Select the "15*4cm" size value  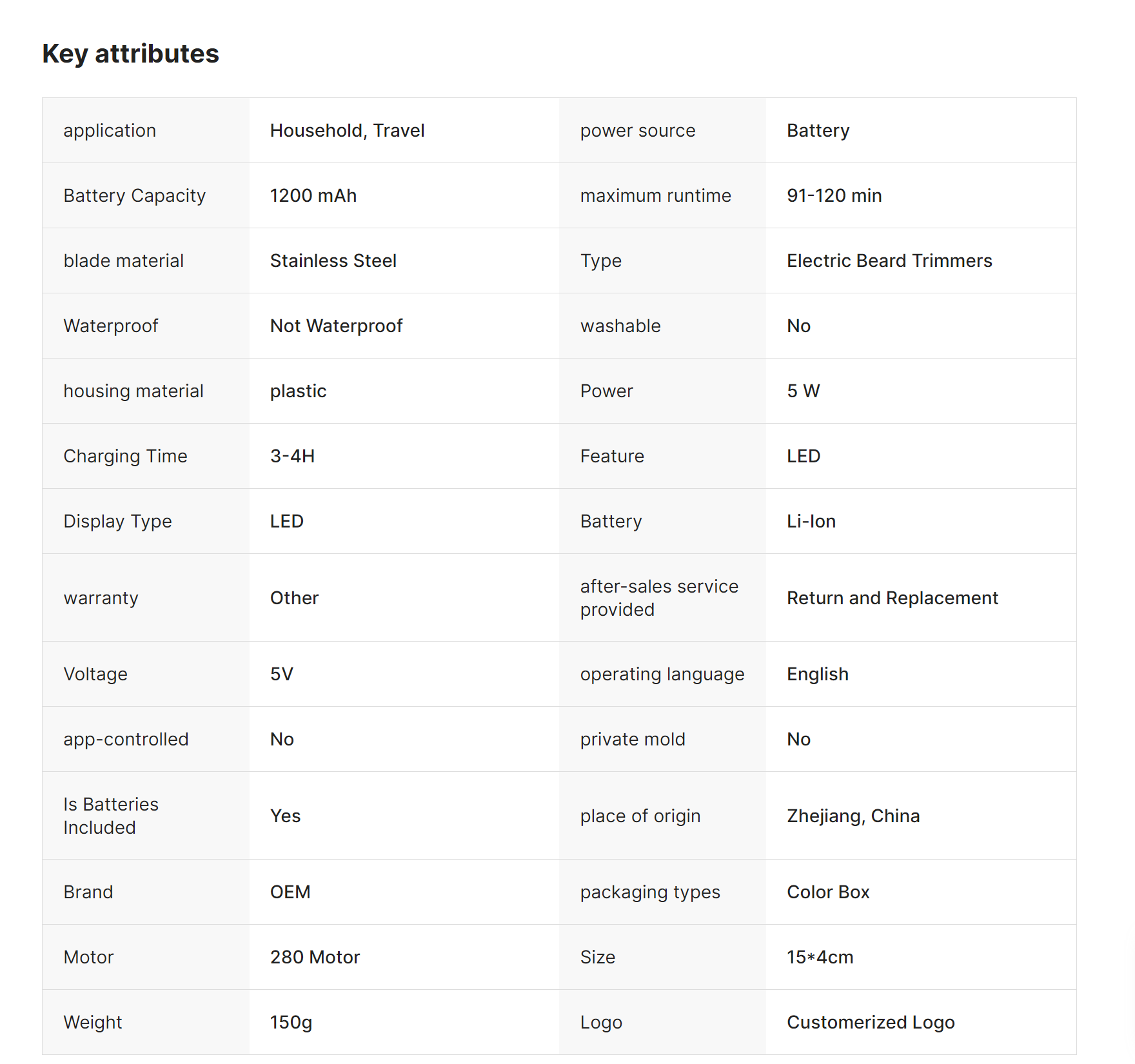click(x=820, y=957)
